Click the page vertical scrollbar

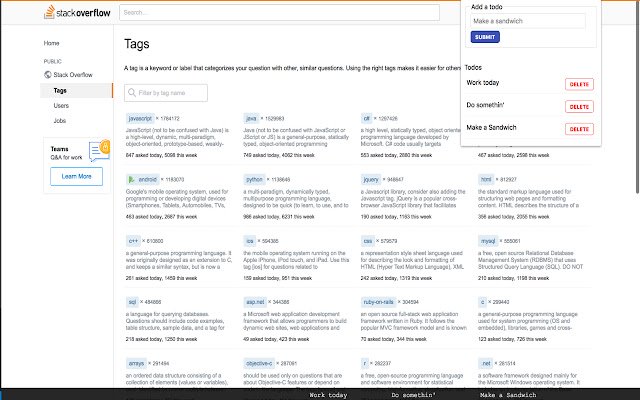(x=638, y=98)
